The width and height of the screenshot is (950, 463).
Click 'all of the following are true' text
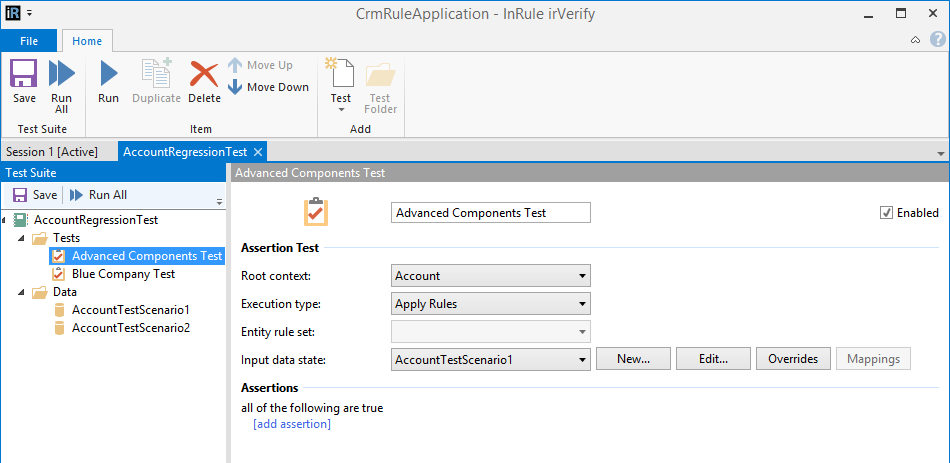point(312,408)
